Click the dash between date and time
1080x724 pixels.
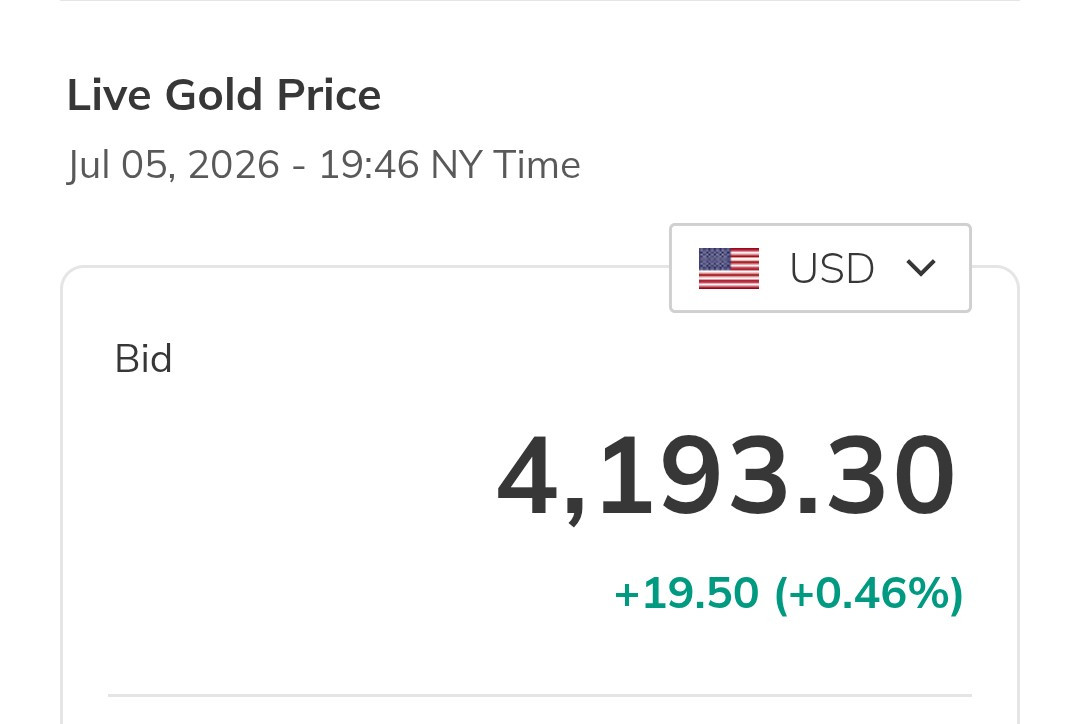pyautogui.click(x=299, y=167)
